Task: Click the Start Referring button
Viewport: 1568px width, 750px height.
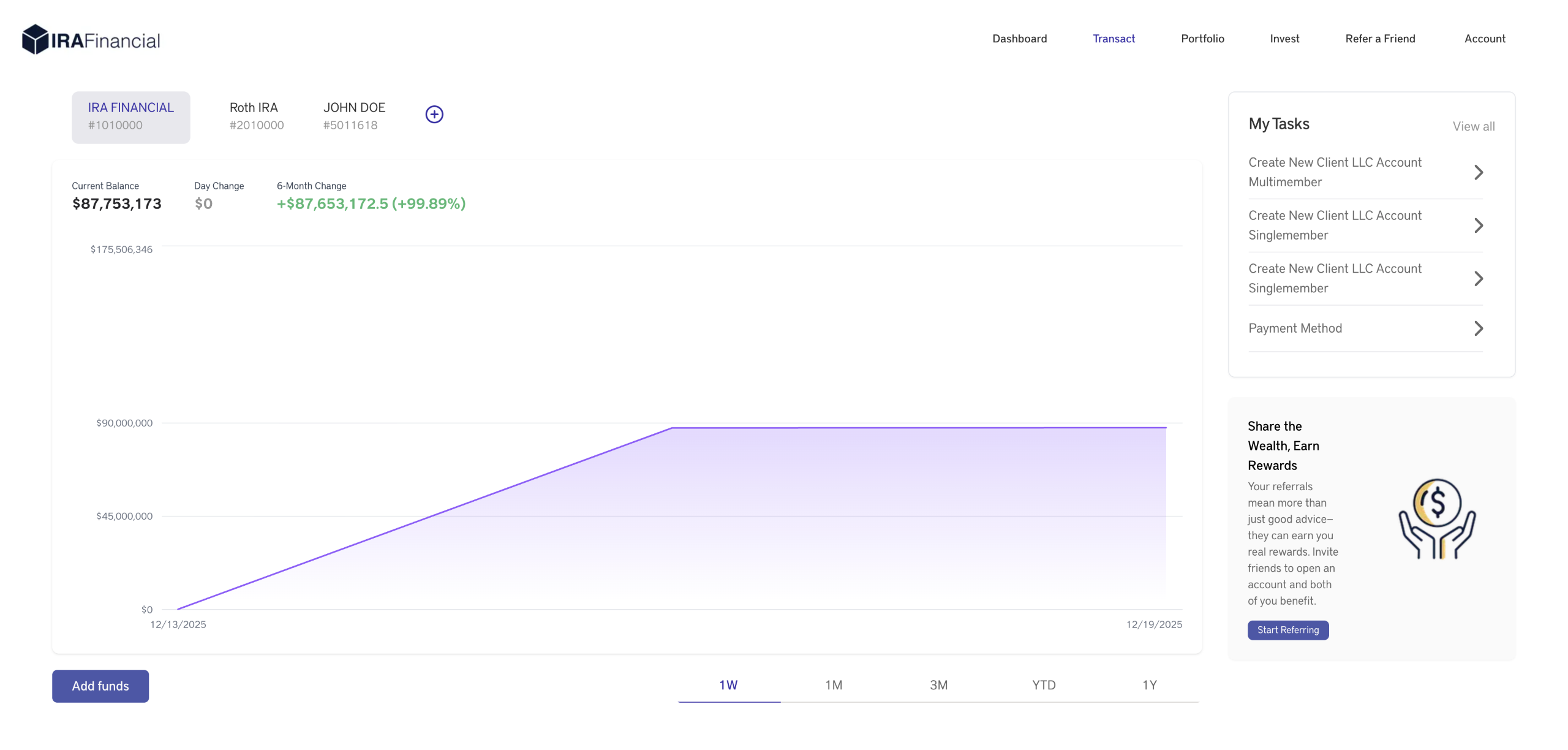Action: click(x=1287, y=630)
